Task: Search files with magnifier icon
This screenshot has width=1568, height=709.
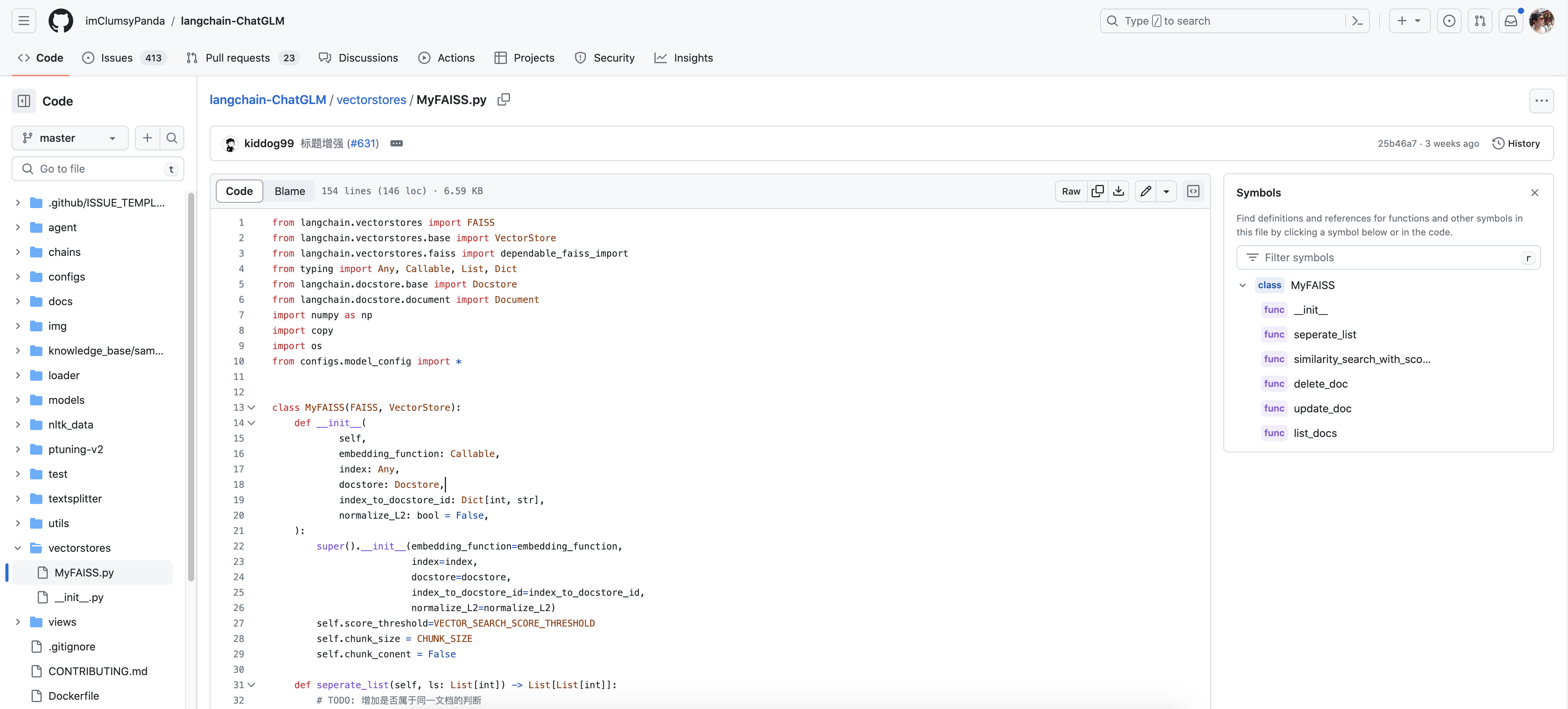Action: [172, 138]
